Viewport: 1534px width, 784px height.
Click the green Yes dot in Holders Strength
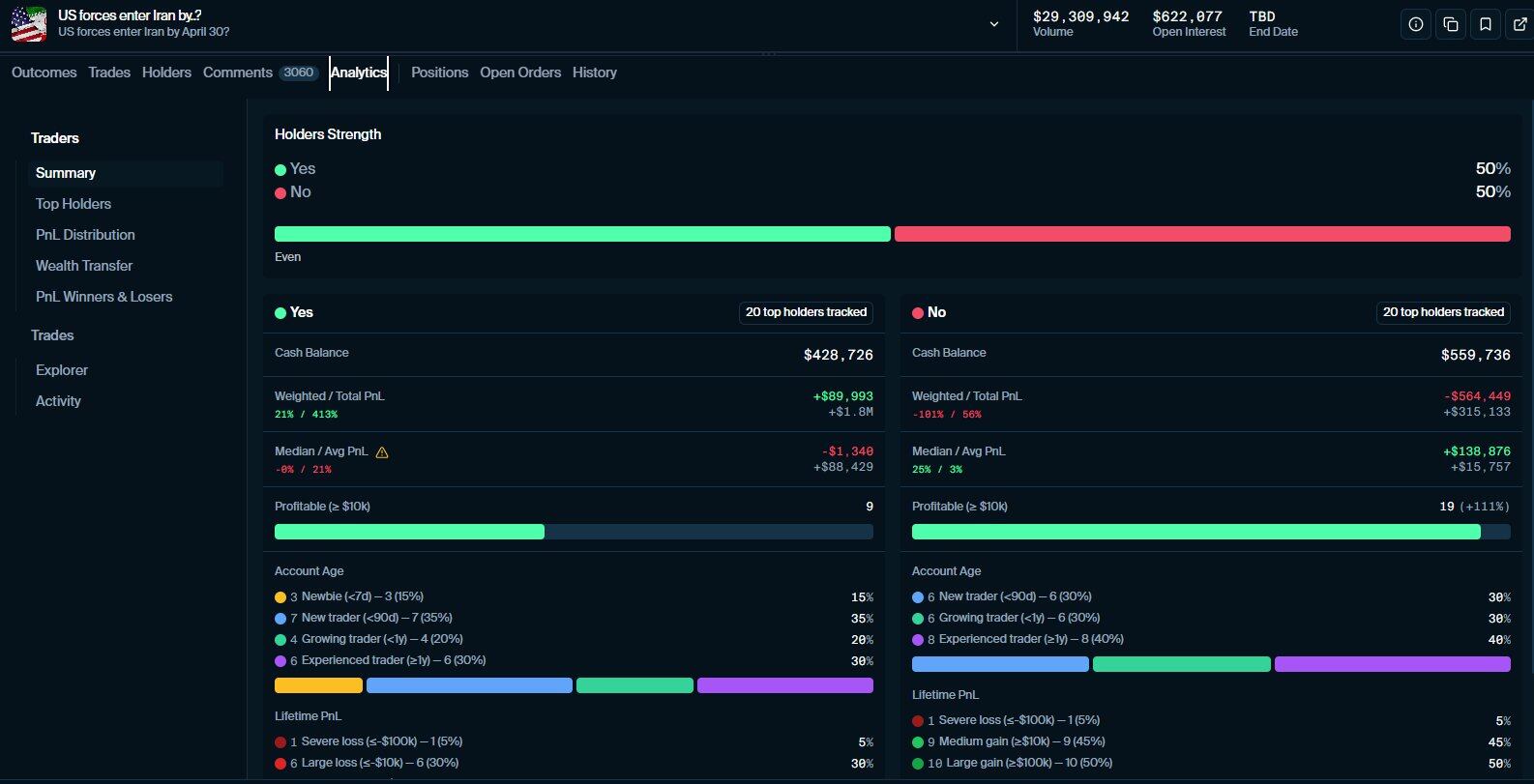coord(280,169)
